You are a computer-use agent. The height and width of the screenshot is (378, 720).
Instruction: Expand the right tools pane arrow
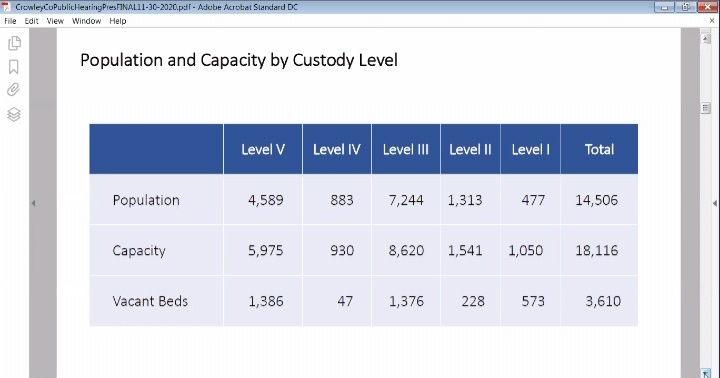pyautogui.click(x=714, y=203)
